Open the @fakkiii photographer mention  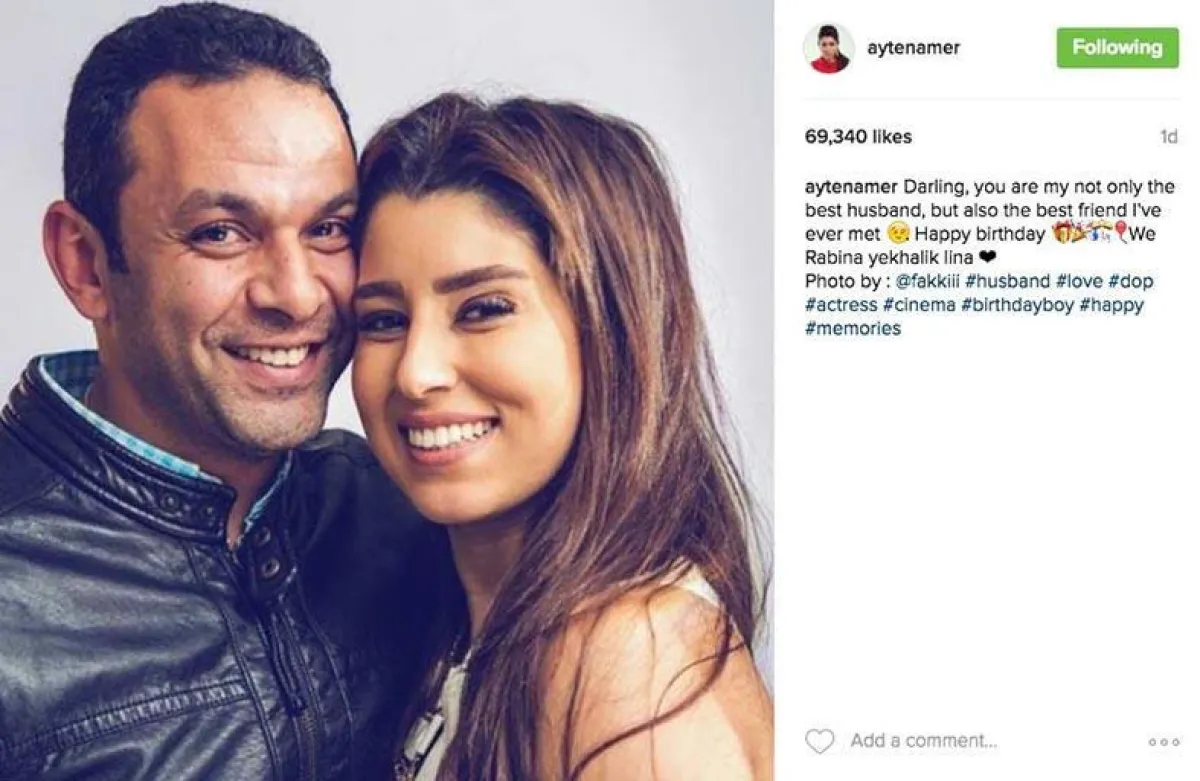click(927, 282)
